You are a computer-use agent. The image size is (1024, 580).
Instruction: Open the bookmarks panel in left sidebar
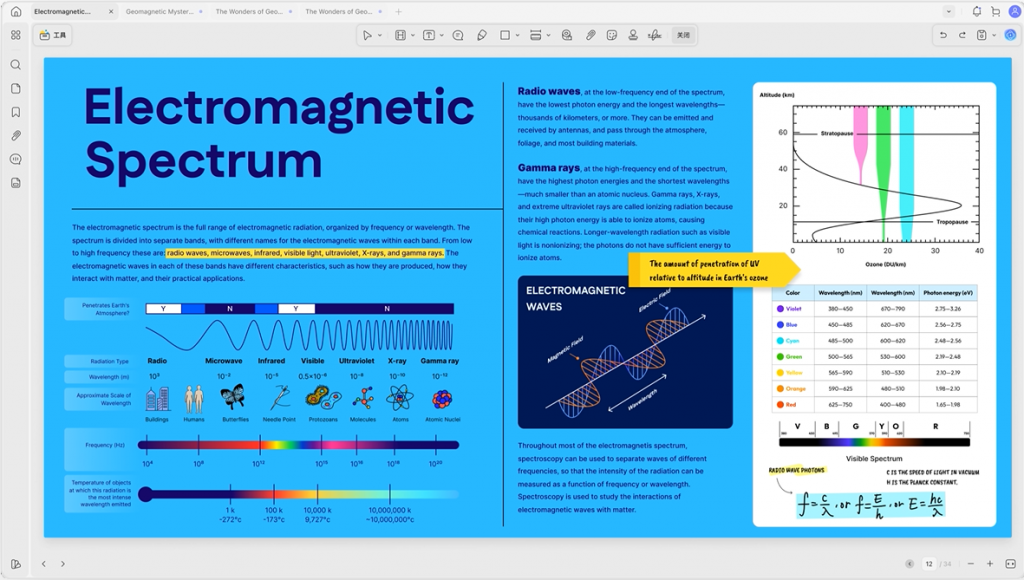(x=16, y=112)
